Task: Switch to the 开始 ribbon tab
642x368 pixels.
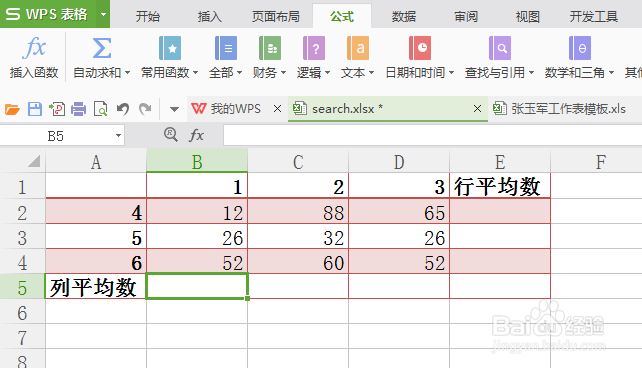Action: (148, 16)
